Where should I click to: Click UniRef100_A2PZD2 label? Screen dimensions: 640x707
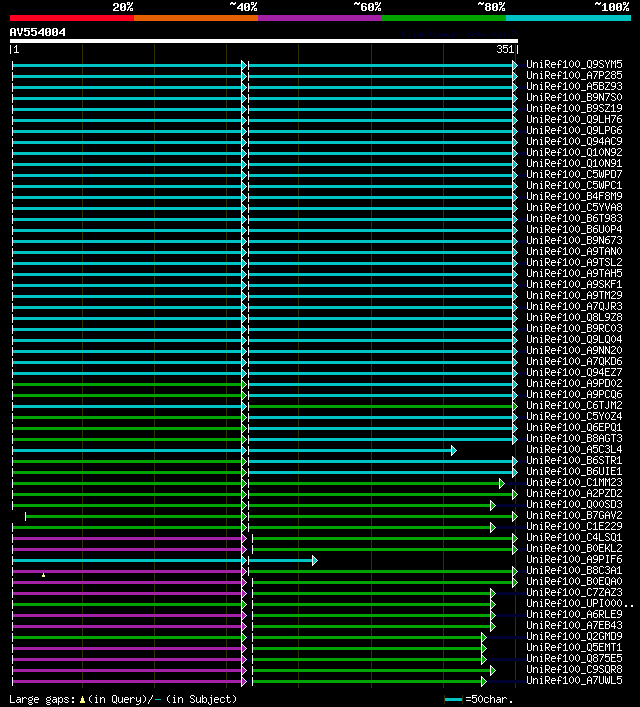click(x=574, y=493)
